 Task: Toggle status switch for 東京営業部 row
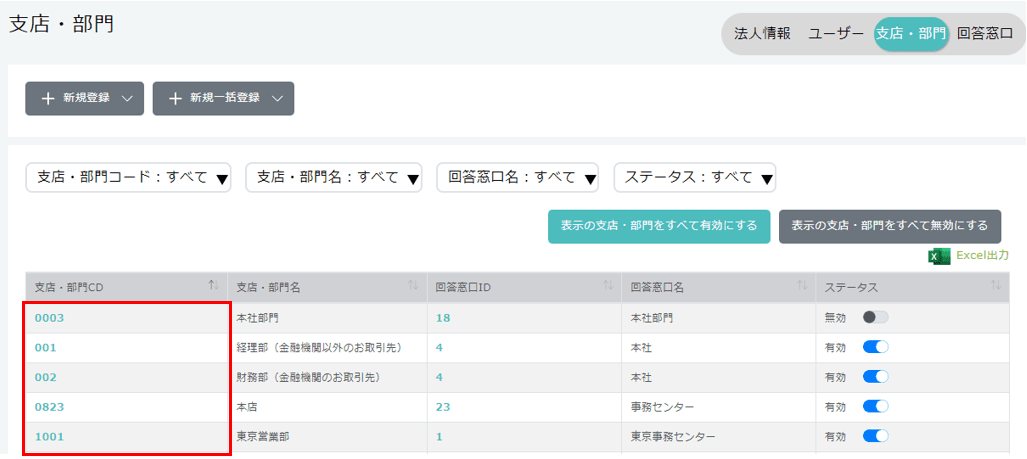pyautogui.click(x=875, y=437)
